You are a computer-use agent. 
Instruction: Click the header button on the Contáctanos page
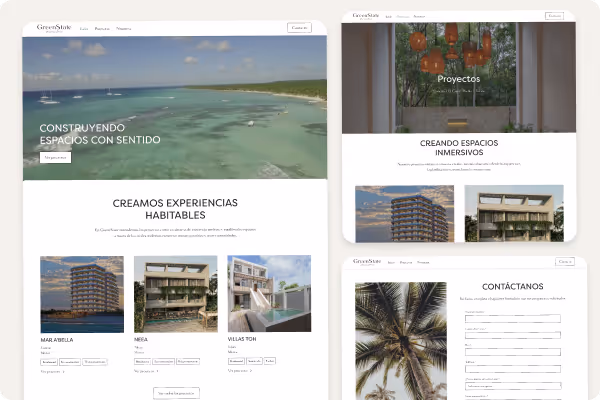pos(565,261)
